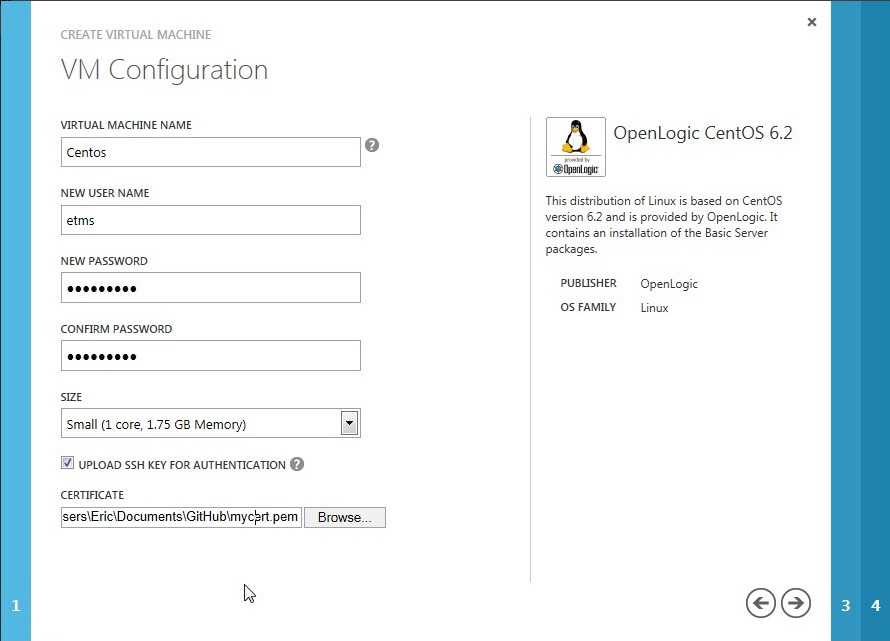Viewport: 890px width, 641px height.
Task: Jump to wizard step 1
Action: pyautogui.click(x=15, y=605)
